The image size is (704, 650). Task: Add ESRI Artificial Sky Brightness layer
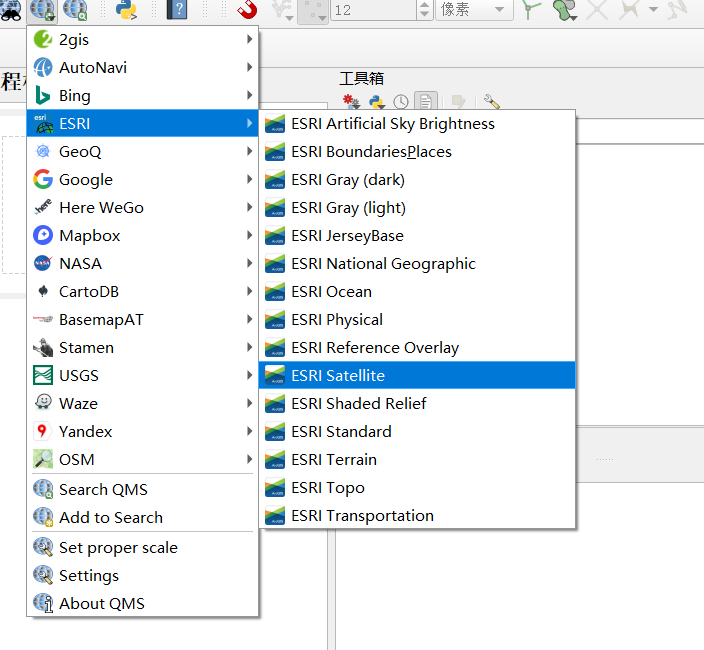(x=417, y=123)
